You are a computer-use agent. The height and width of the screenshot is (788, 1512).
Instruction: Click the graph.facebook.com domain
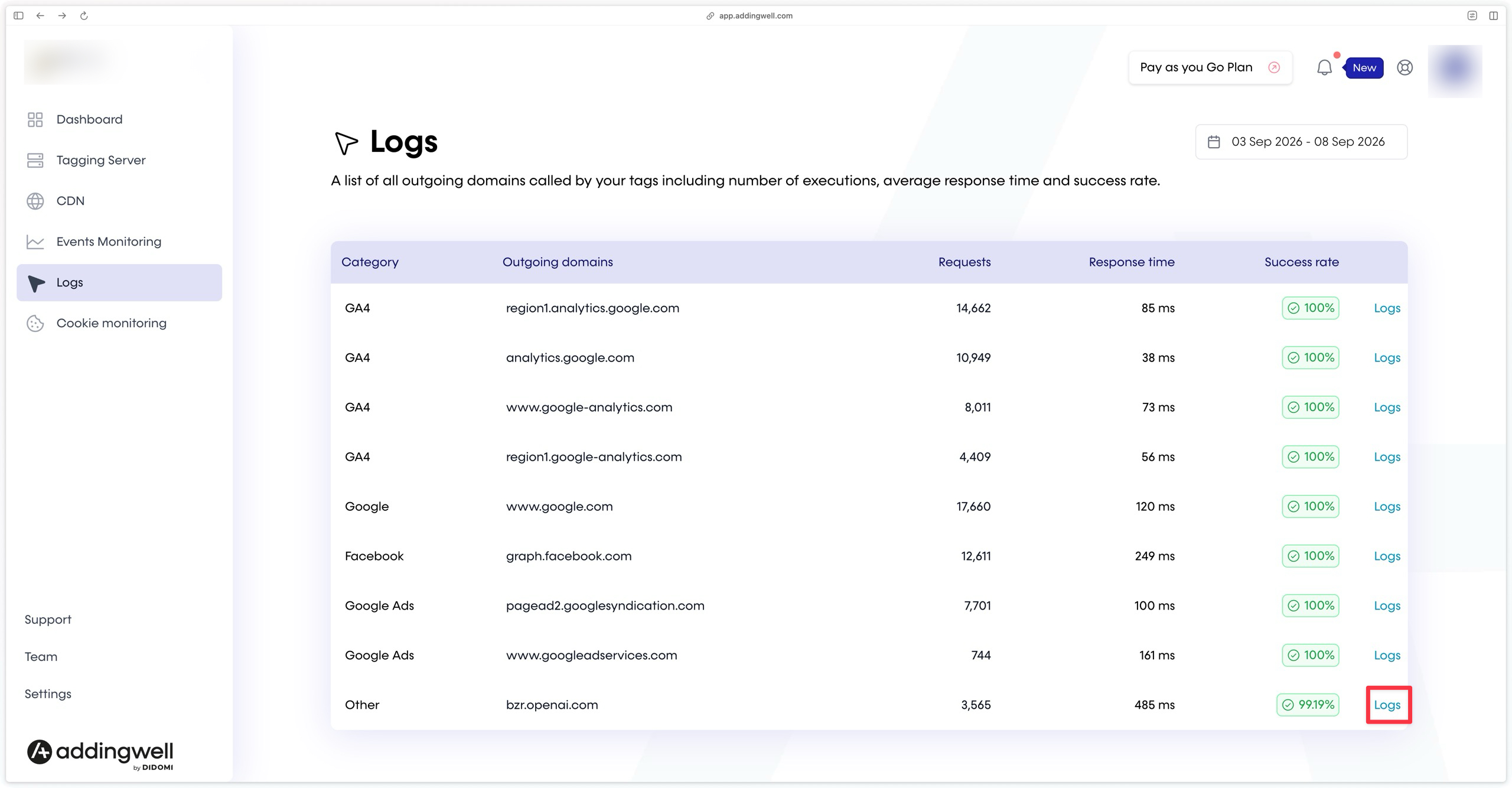pyautogui.click(x=569, y=556)
